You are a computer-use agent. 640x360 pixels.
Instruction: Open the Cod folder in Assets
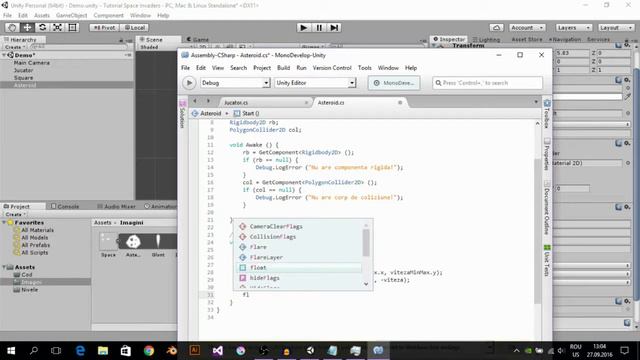pyautogui.click(x=27, y=275)
